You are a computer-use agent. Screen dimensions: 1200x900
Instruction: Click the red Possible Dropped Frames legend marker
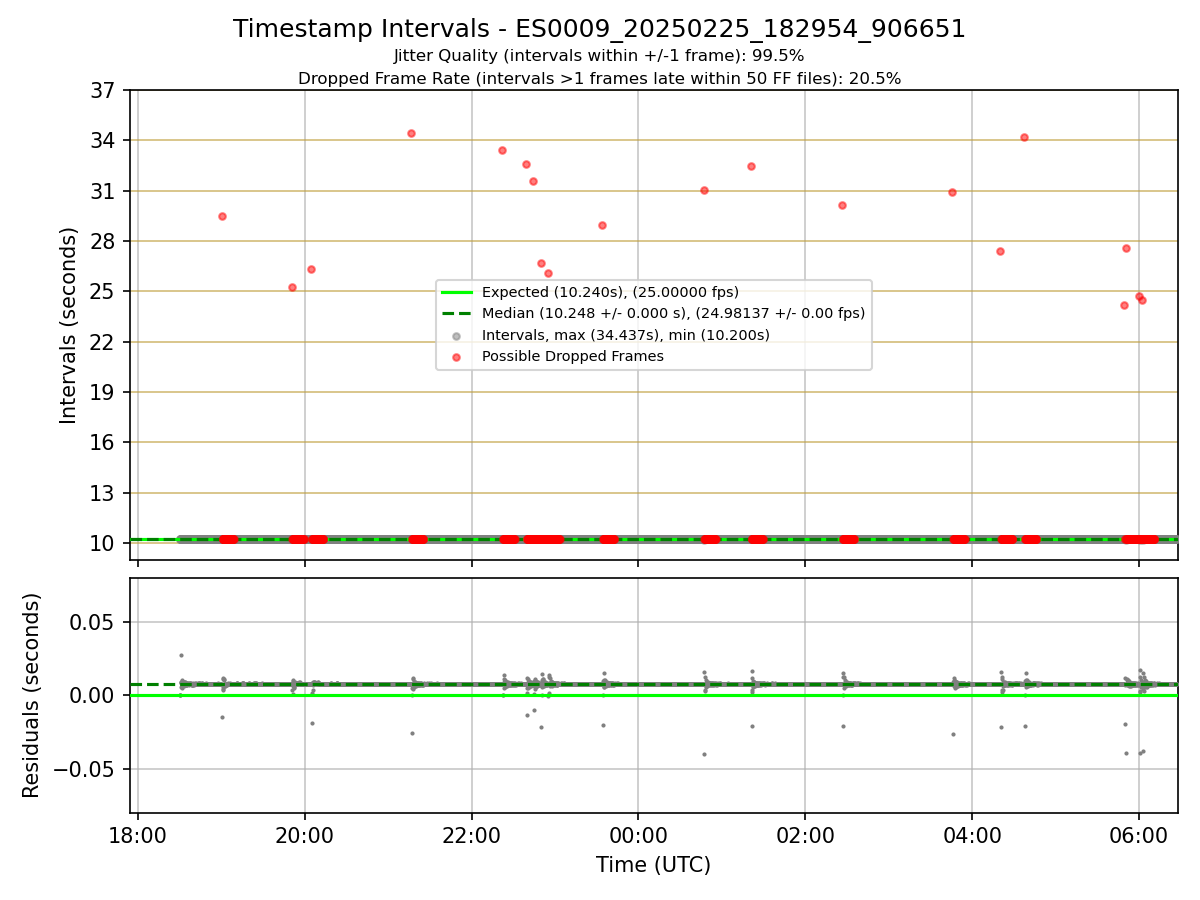pyautogui.click(x=457, y=357)
